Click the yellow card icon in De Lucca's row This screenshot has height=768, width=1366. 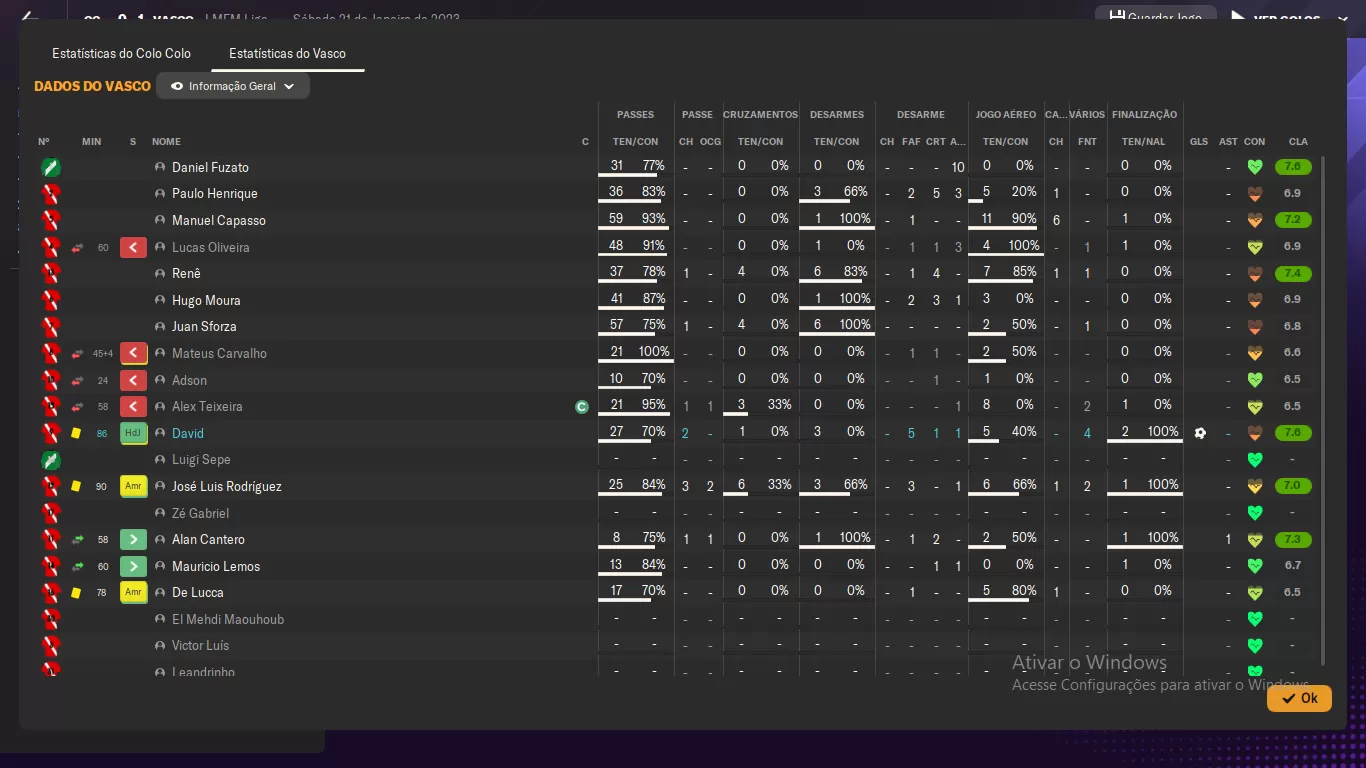(76, 593)
